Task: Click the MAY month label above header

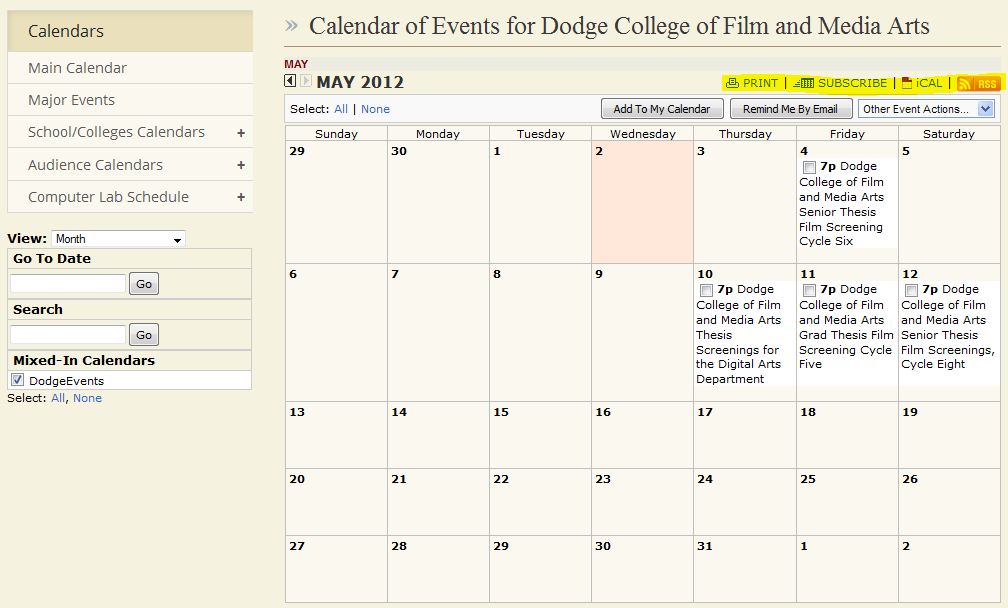Action: tap(296, 64)
